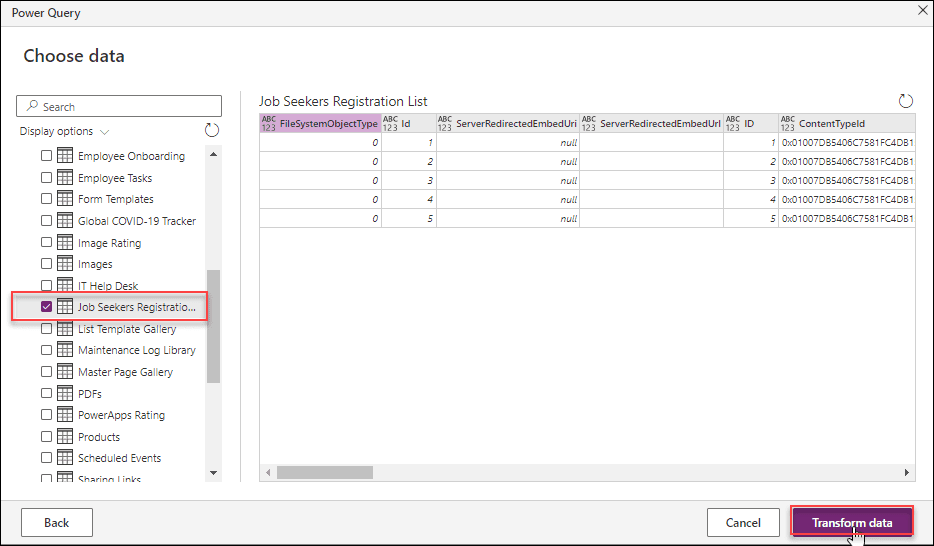Click the PDFs table icon
The height and width of the screenshot is (546, 934).
pyautogui.click(x=65, y=393)
